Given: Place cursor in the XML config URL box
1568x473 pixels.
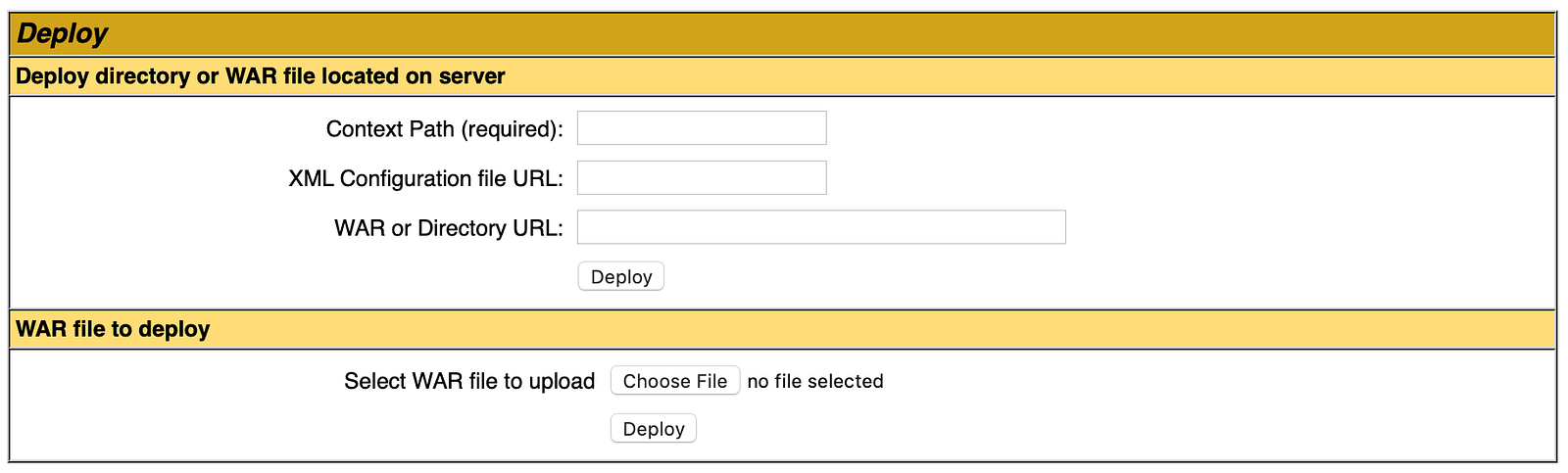Looking at the screenshot, I should 702,178.
